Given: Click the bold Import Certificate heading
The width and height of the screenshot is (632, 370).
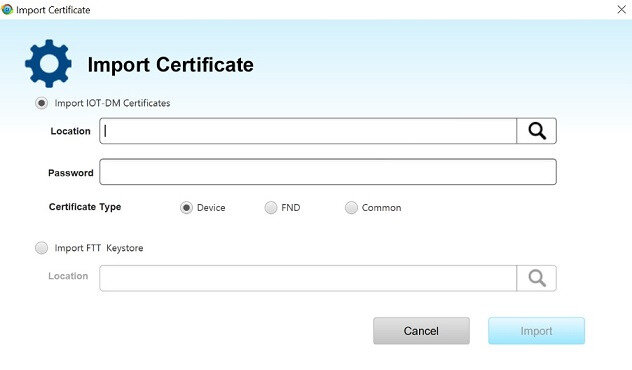Looking at the screenshot, I should pos(170,64).
